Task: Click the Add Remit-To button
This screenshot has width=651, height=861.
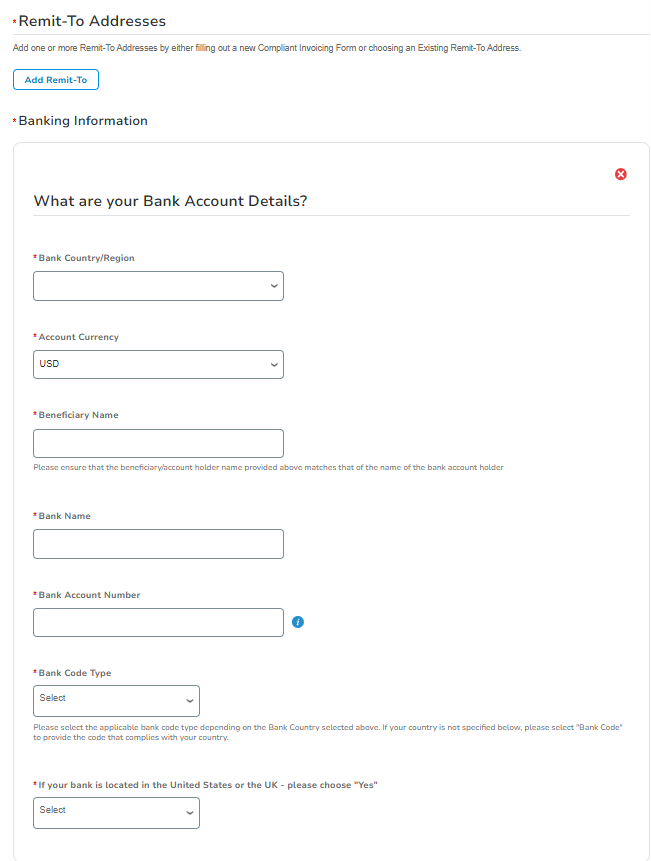Action: click(55, 79)
